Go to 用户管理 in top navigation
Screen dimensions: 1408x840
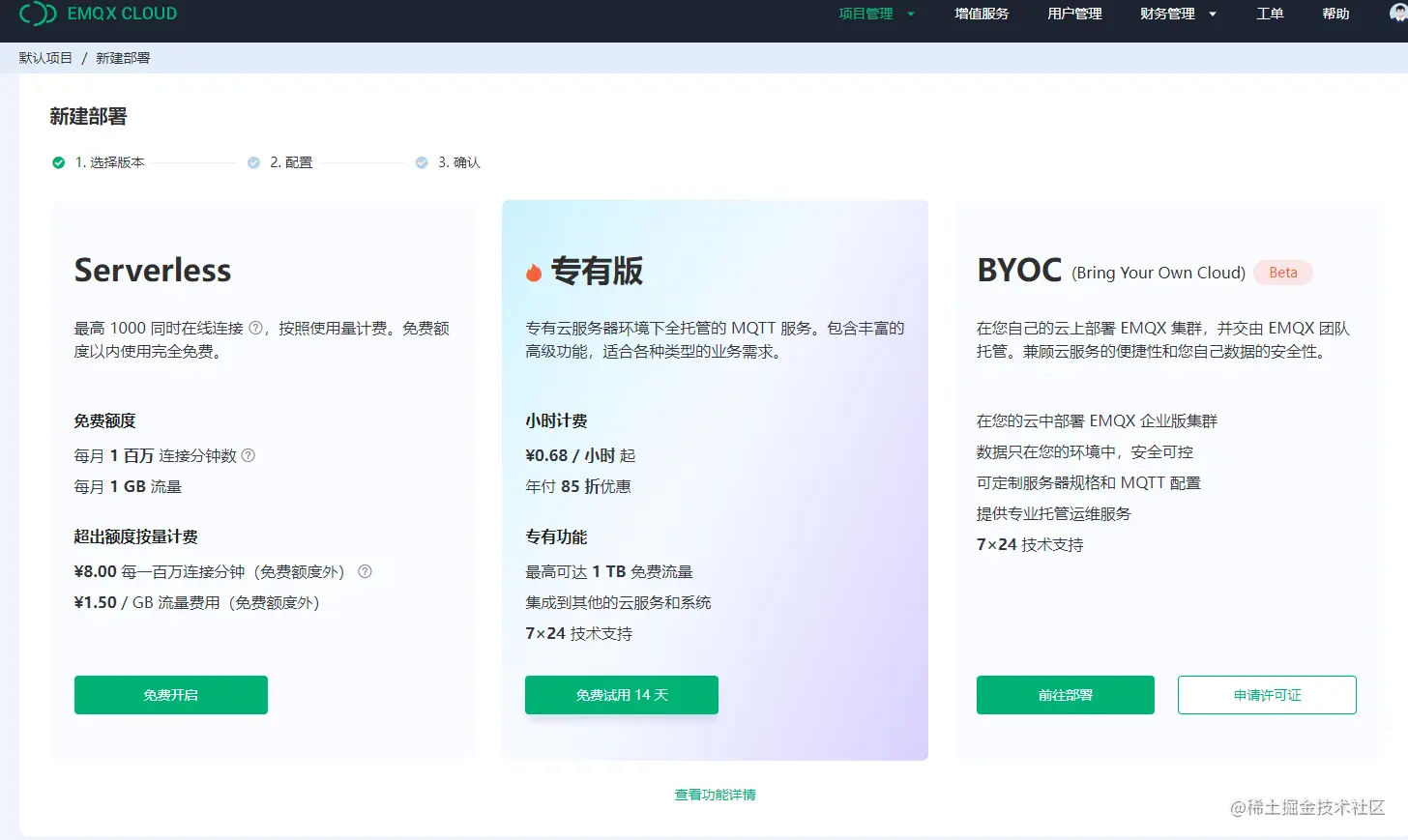[x=1074, y=14]
